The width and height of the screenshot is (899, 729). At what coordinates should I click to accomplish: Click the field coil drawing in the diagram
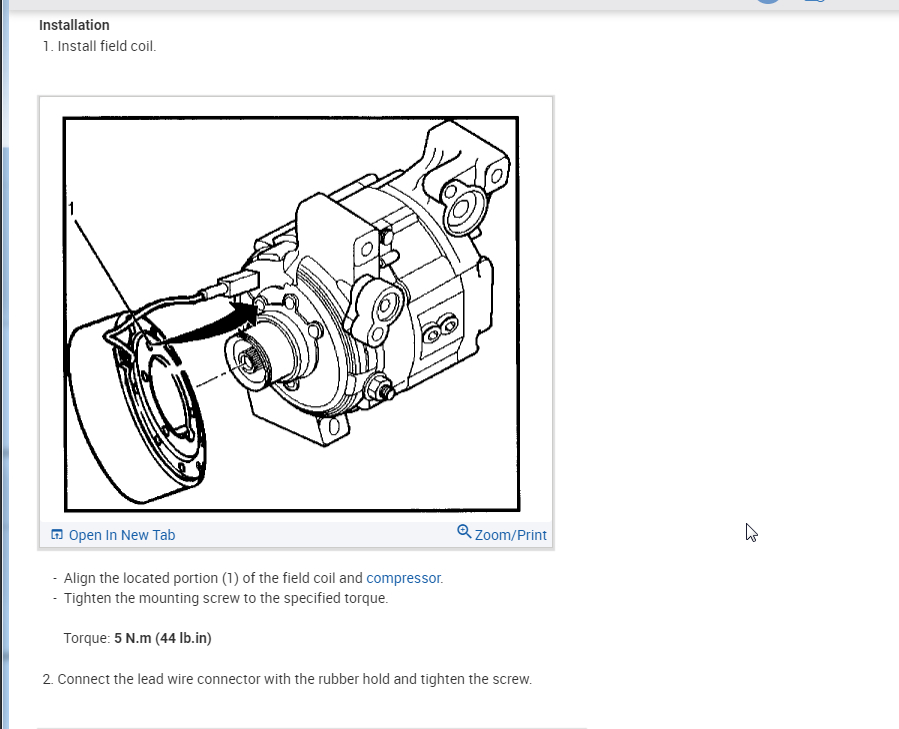[136, 407]
